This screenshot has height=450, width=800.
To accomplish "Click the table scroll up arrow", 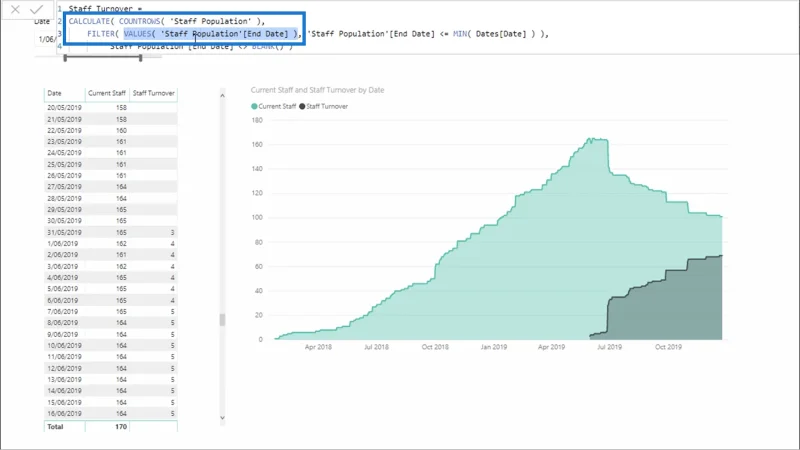I will click(222, 95).
